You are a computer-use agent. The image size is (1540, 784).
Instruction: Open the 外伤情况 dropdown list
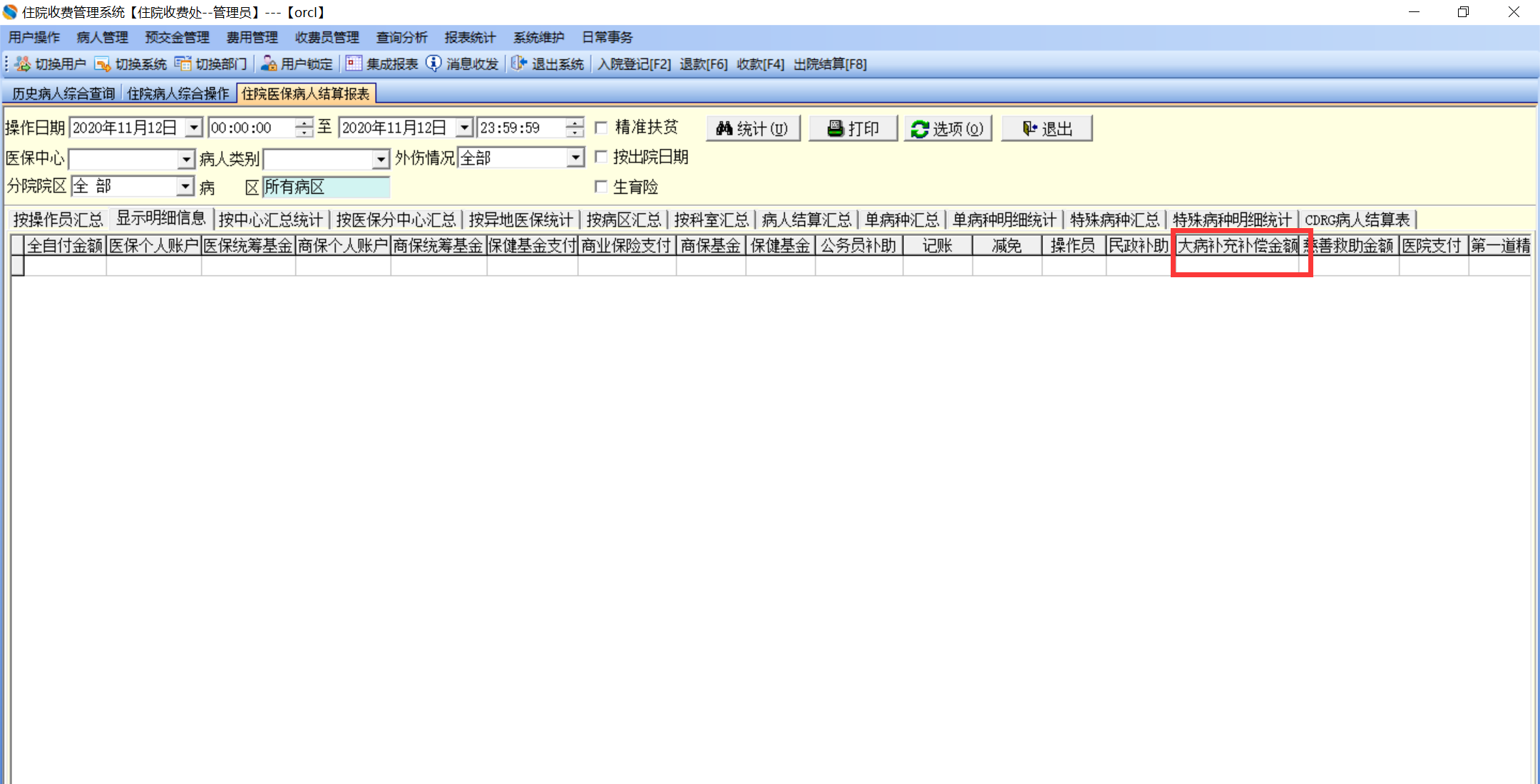coord(575,158)
